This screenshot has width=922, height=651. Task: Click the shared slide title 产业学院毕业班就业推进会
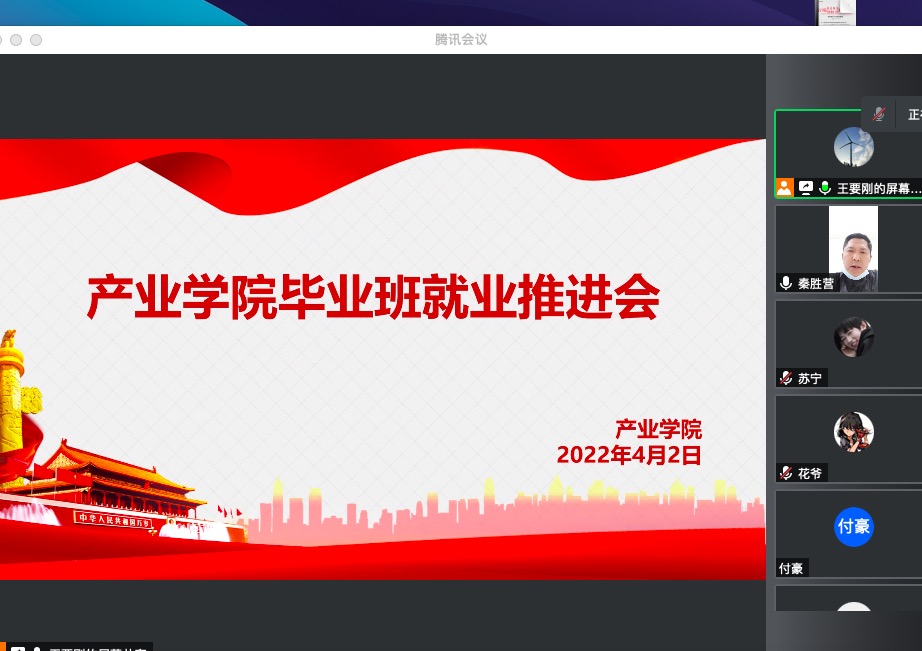pyautogui.click(x=373, y=297)
